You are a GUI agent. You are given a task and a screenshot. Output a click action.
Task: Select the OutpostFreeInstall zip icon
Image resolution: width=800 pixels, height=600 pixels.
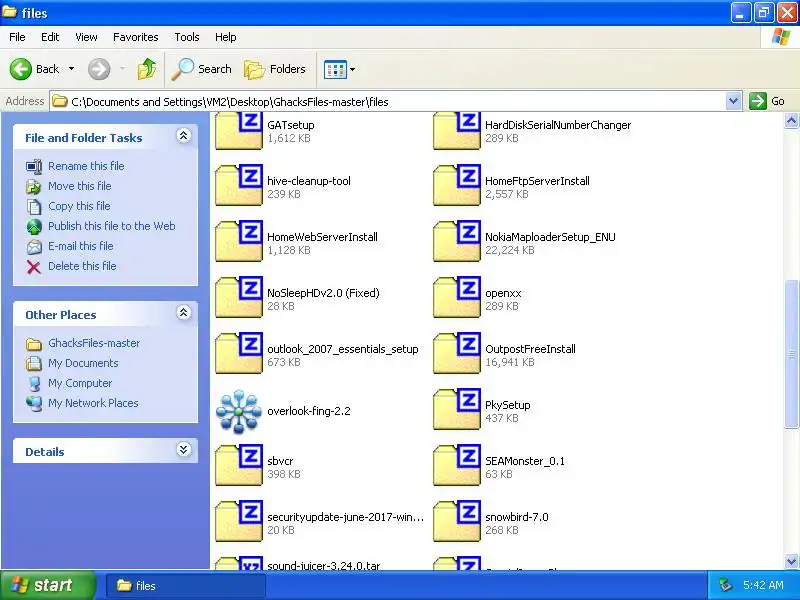[x=457, y=353]
